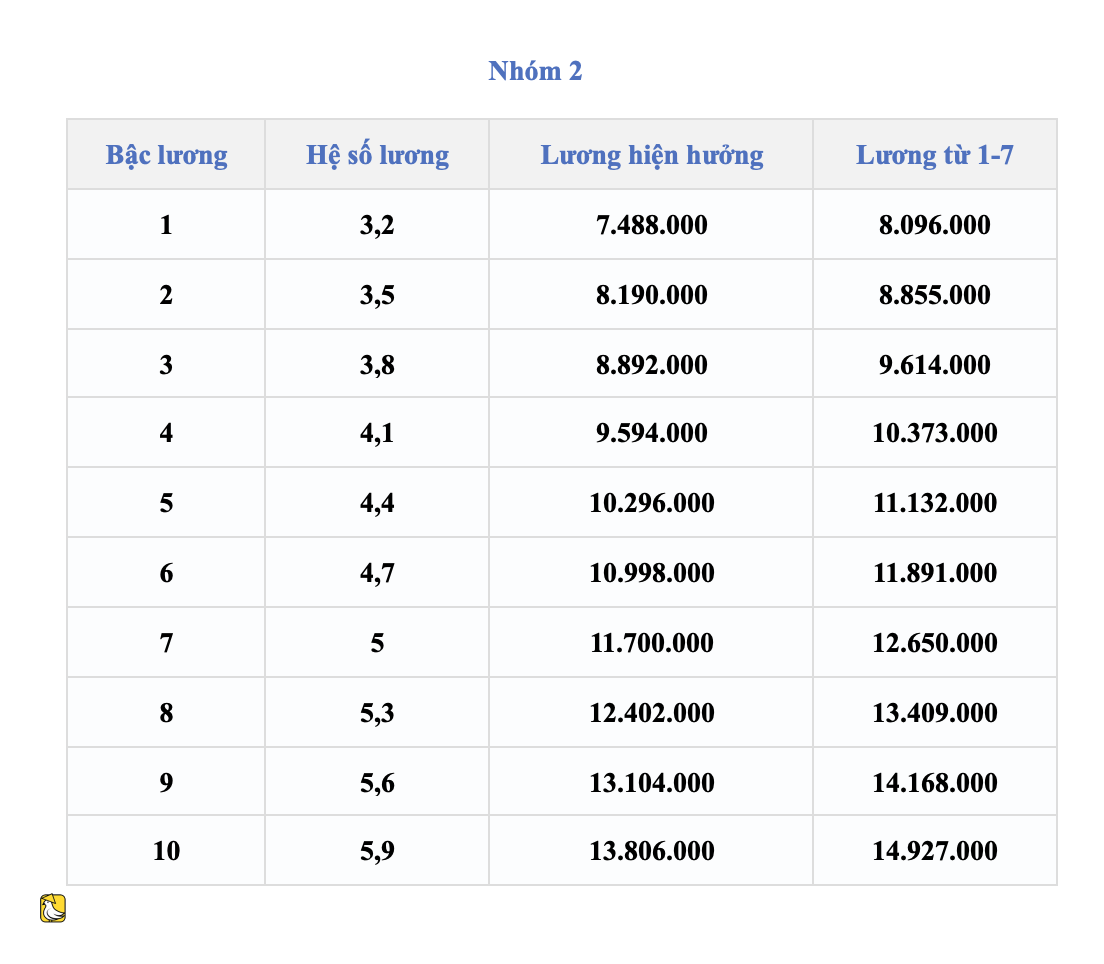1104x964 pixels.
Task: Select the 13.104.000 salary cell
Action: pyautogui.click(x=651, y=782)
